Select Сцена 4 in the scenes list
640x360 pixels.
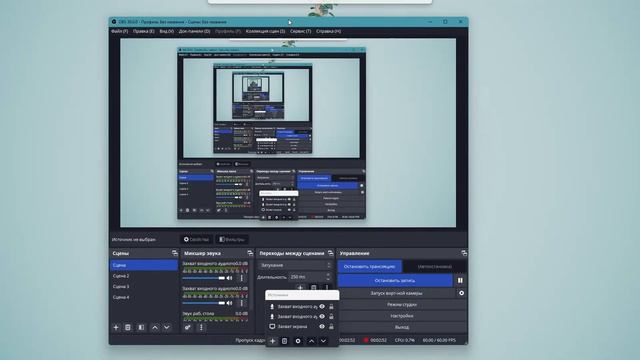144,297
